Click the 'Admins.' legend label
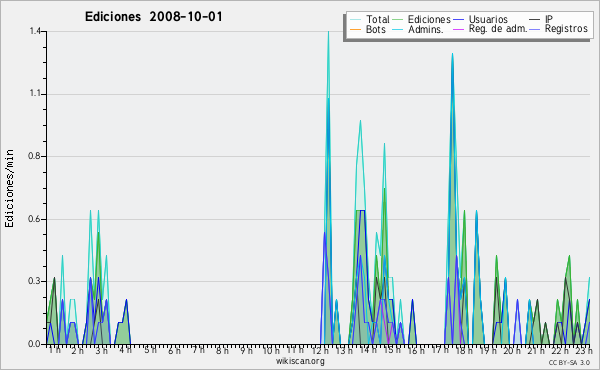 426,29
